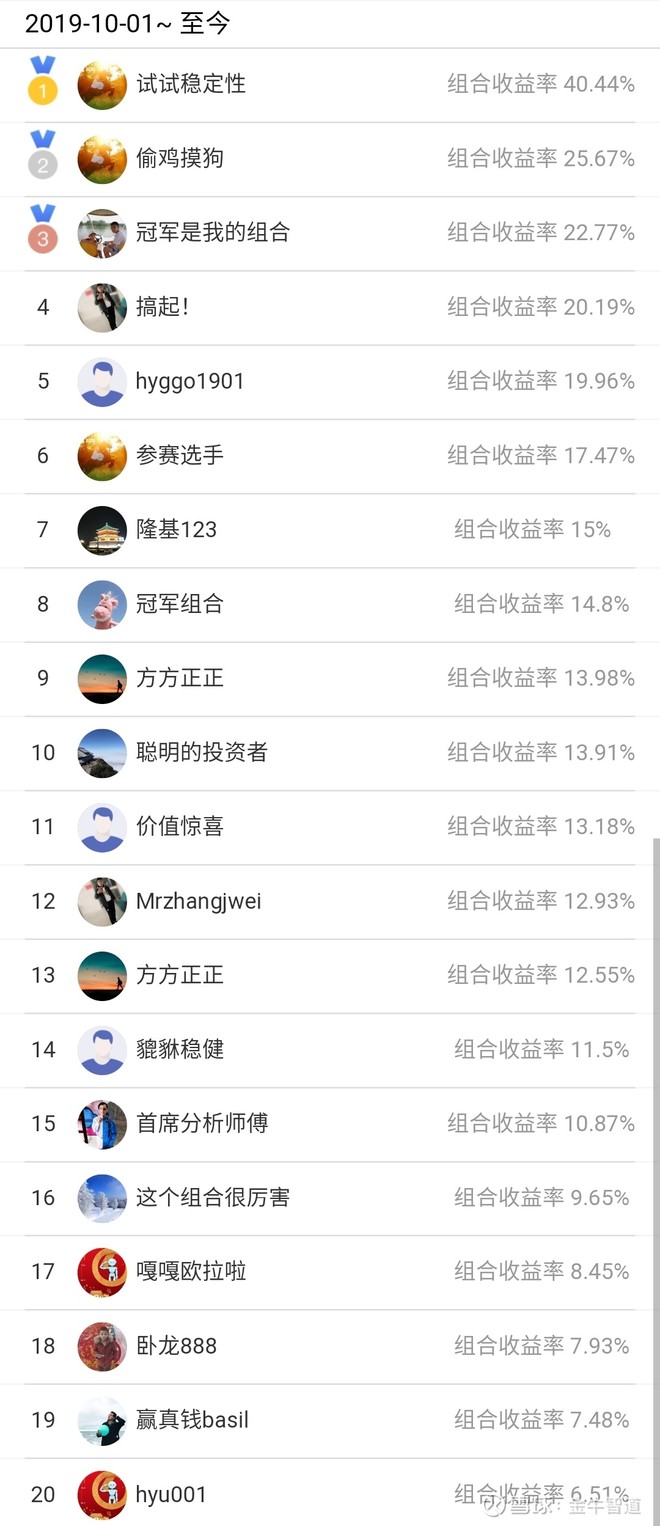This screenshot has height=1526, width=660.
Task: Open the avatar of 赢真钱basil
Action: pos(102,1420)
